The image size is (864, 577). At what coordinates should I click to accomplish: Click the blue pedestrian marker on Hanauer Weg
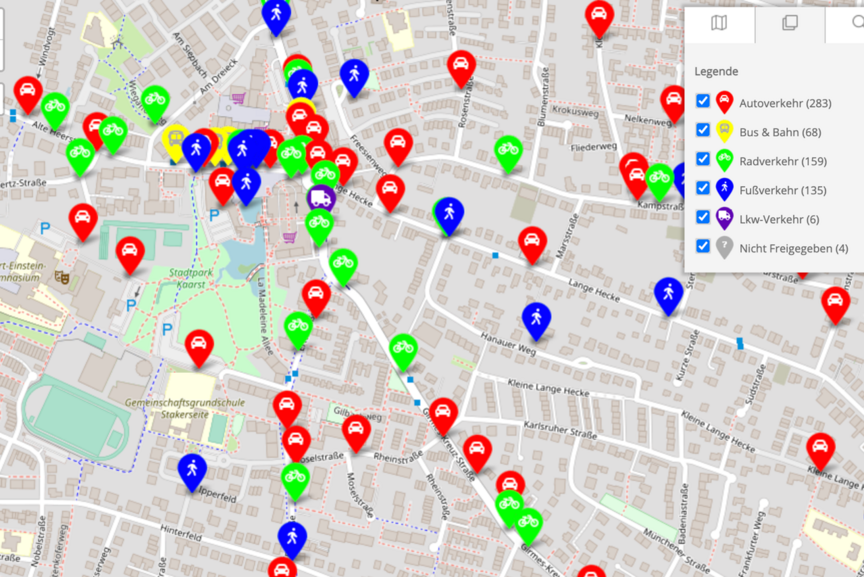coord(537,318)
